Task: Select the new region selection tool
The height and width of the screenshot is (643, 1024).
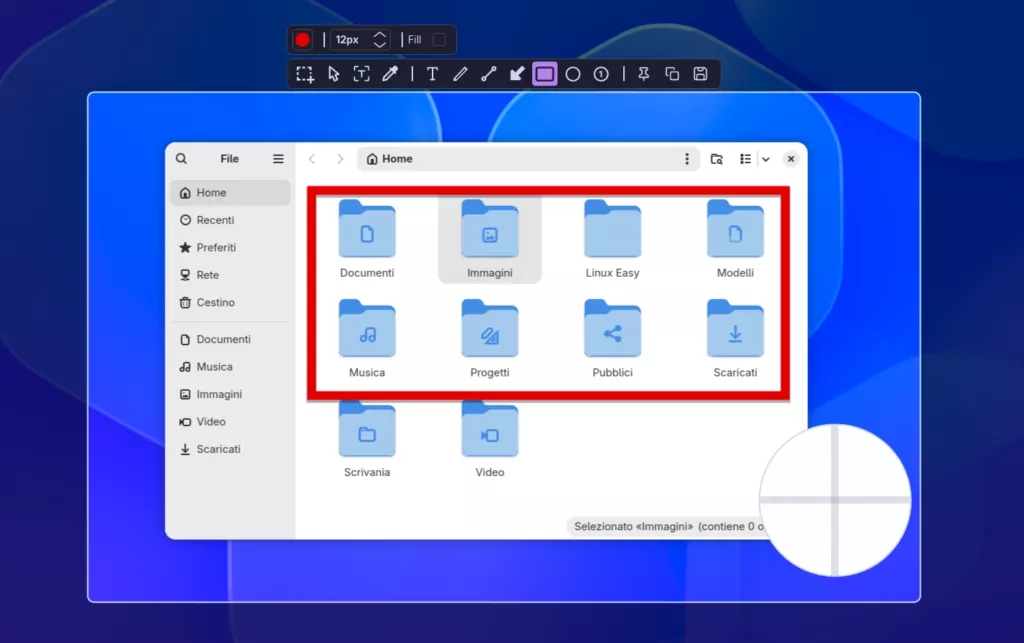Action: 305,74
